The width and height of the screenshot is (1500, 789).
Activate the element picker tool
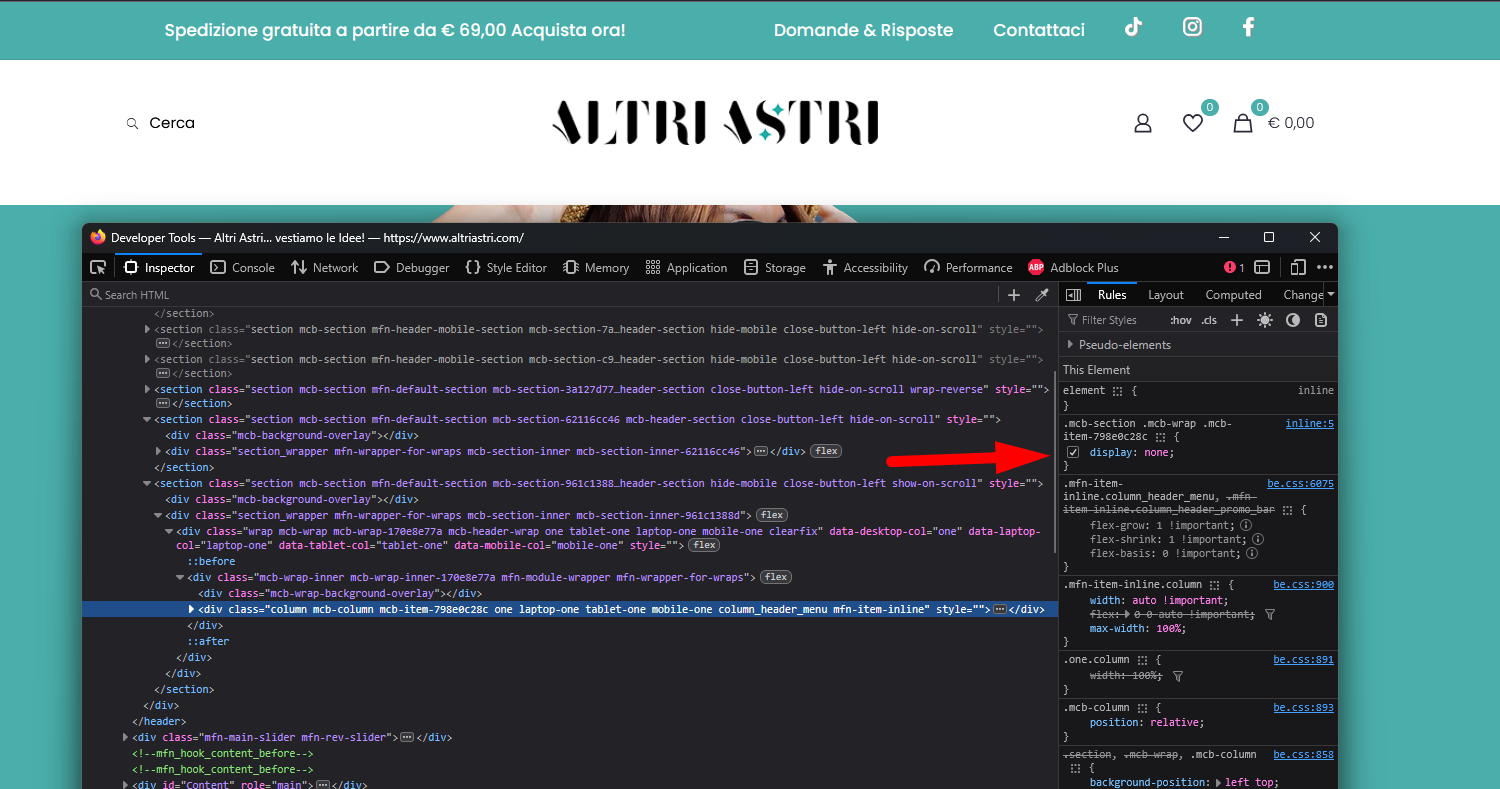[x=98, y=267]
